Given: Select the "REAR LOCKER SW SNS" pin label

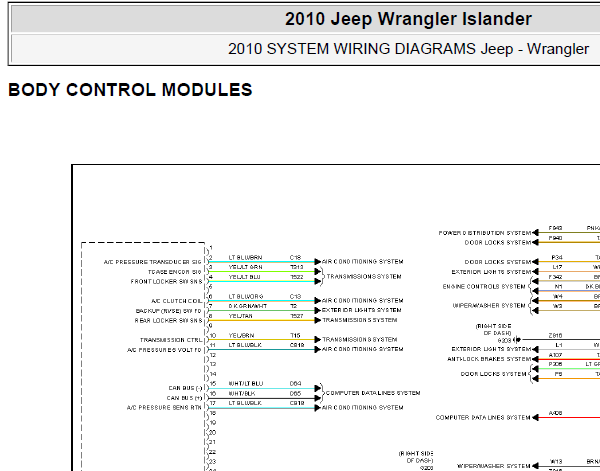Looking at the screenshot, I should (x=168, y=321).
